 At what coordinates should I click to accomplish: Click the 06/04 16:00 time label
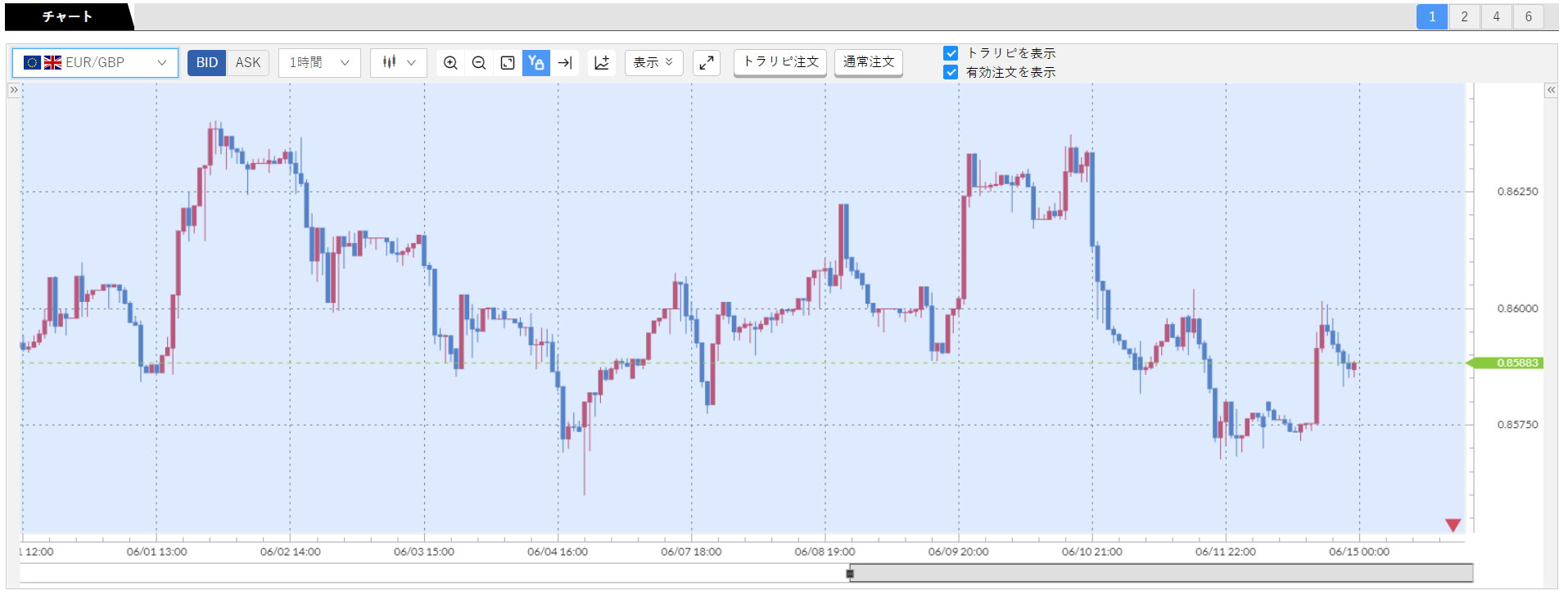(558, 552)
